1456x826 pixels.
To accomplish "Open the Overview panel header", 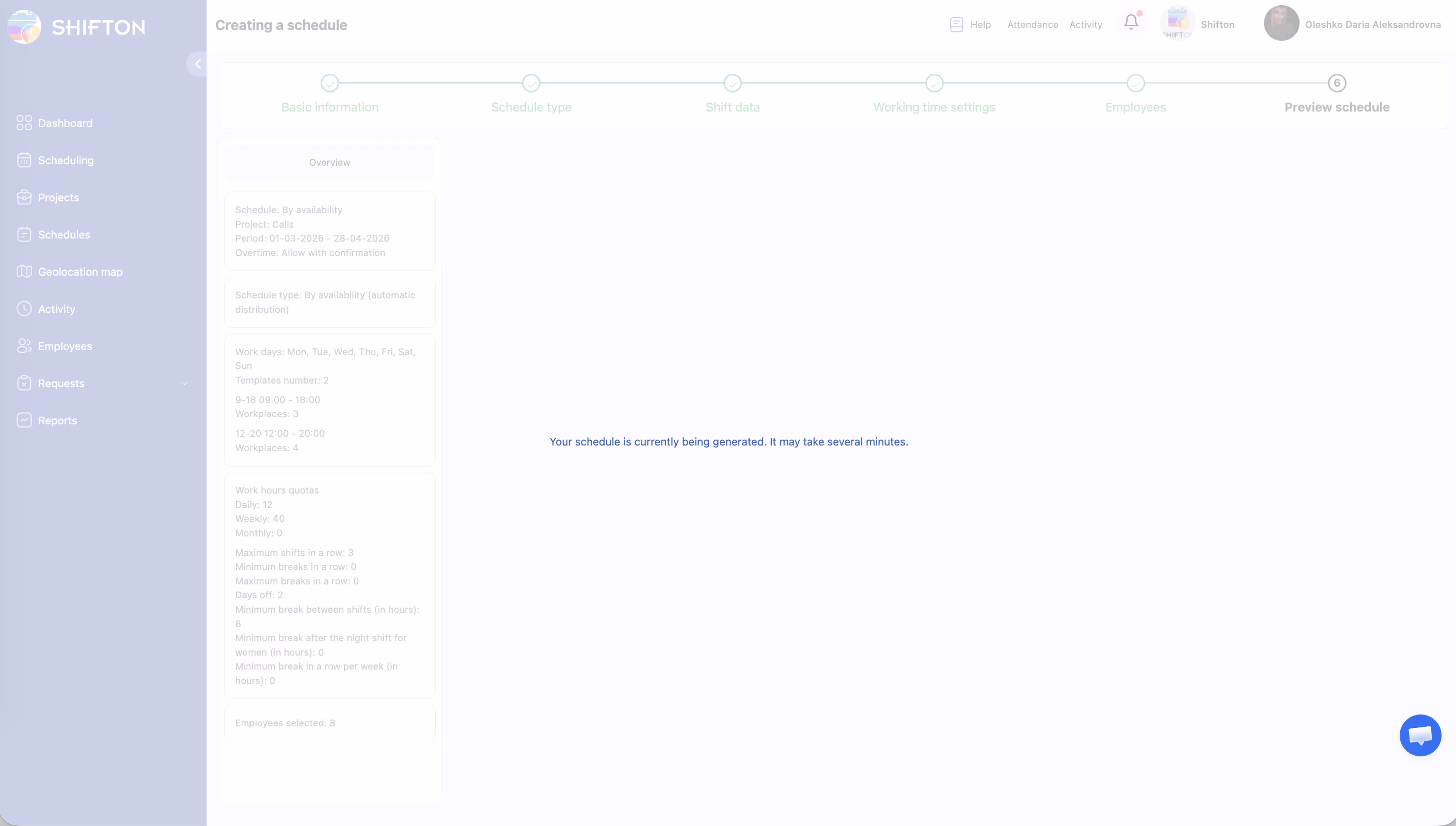I will pos(329,162).
